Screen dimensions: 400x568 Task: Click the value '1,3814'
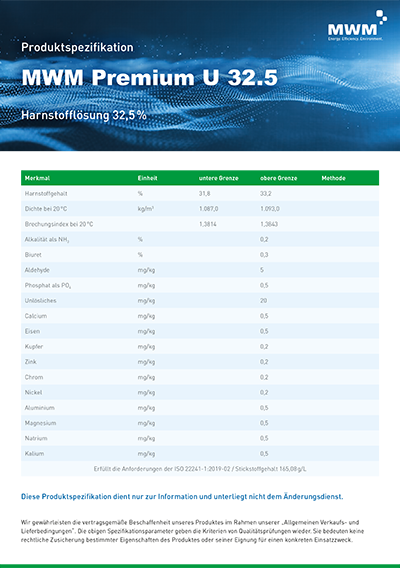208,224
